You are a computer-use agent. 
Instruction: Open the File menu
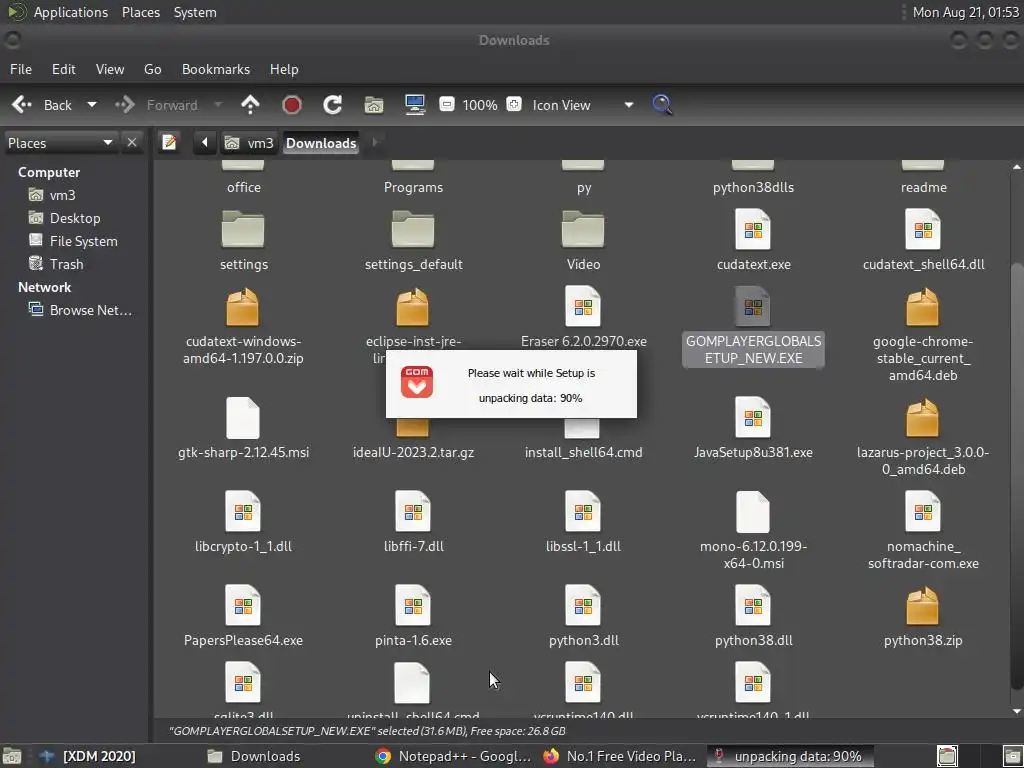point(21,69)
